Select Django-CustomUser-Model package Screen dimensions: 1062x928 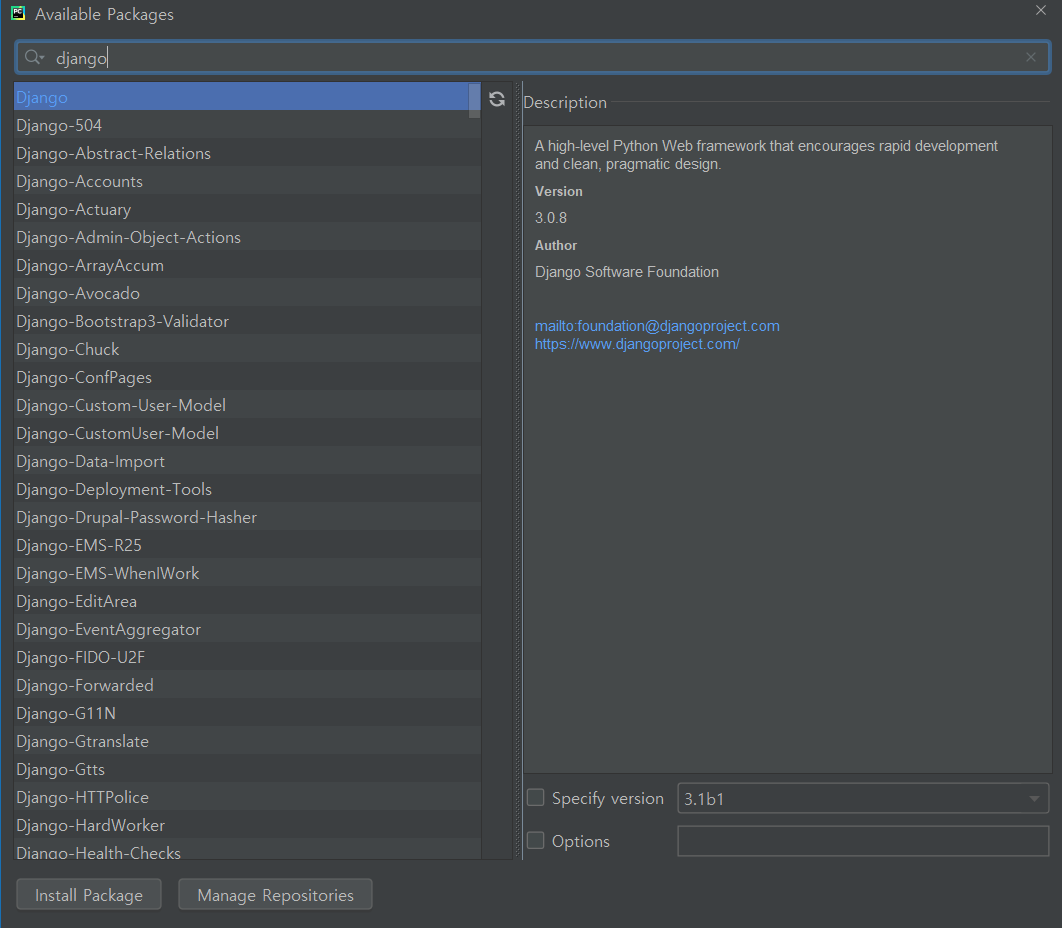(247, 434)
